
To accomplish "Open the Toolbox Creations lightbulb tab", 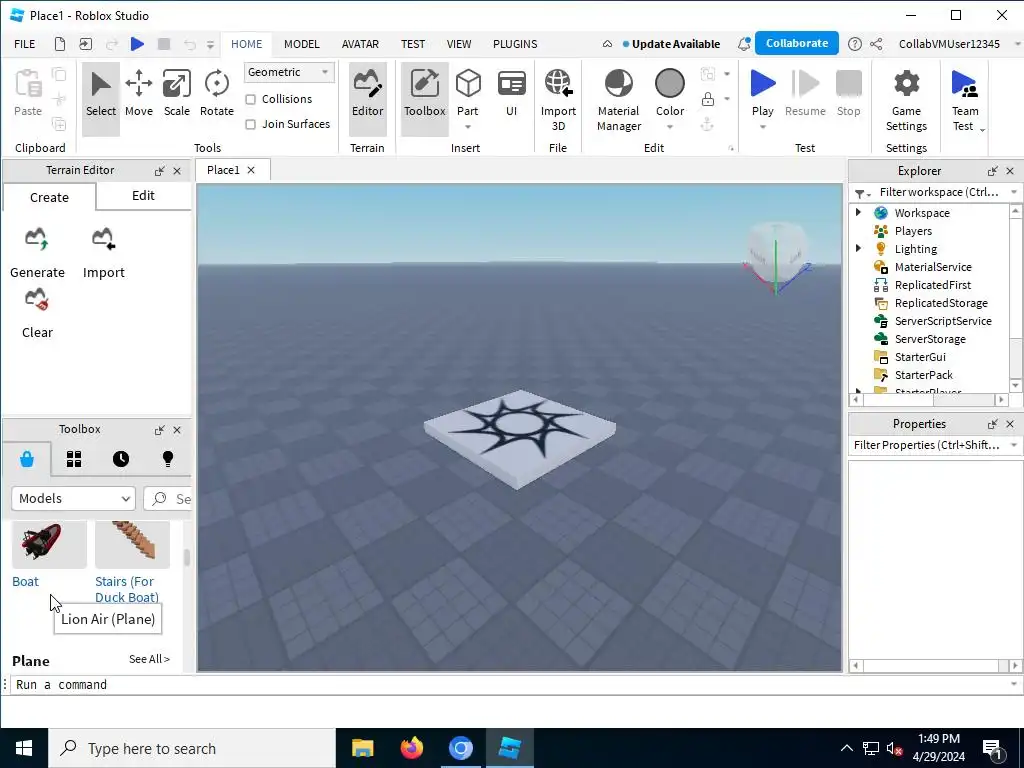I will coord(168,459).
